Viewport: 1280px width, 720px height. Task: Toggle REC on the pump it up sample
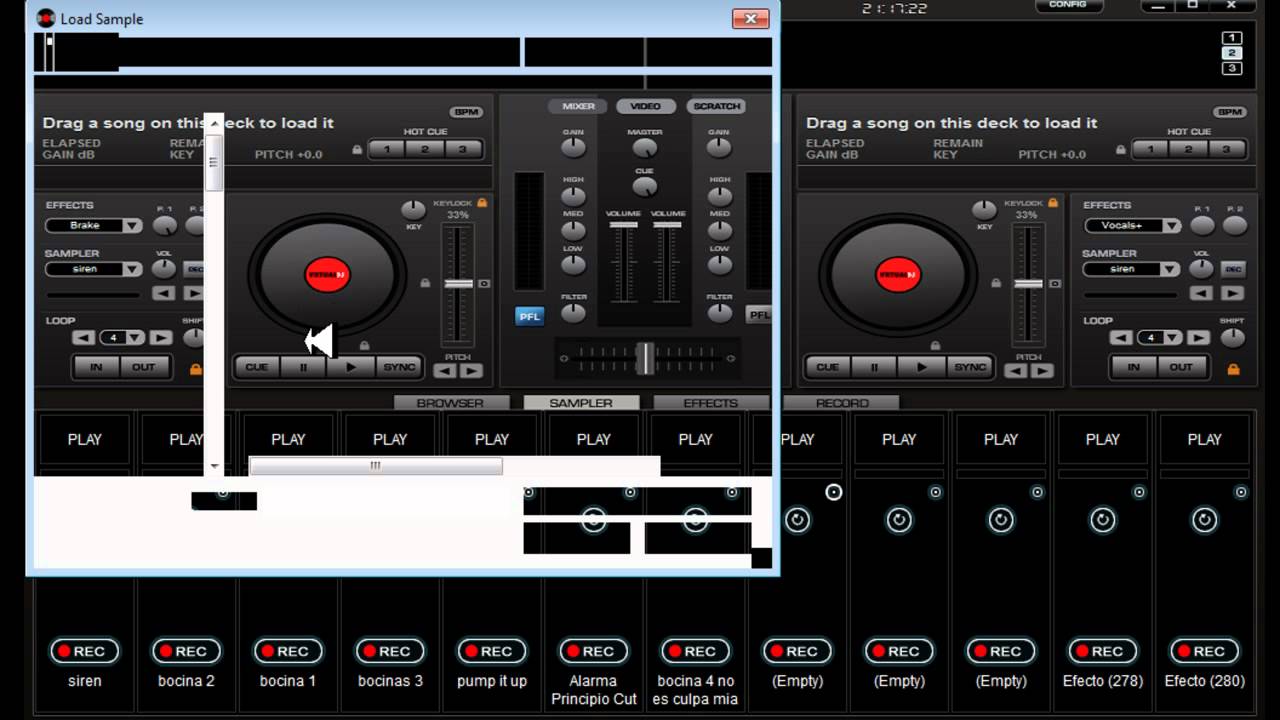tap(491, 651)
